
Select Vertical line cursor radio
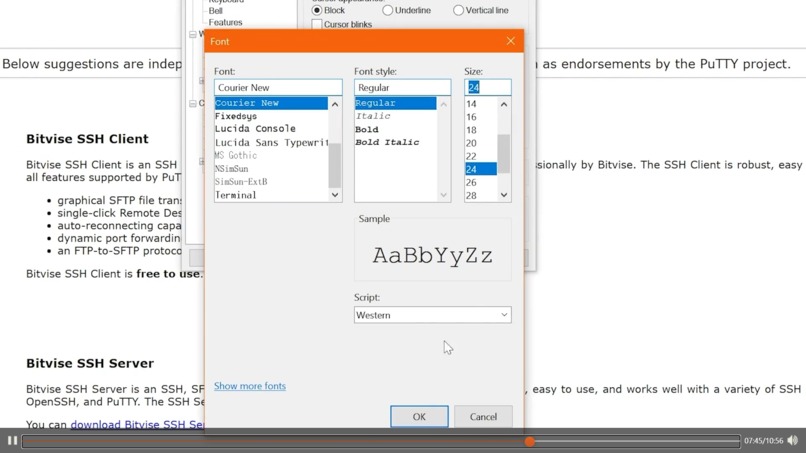[x=459, y=10]
